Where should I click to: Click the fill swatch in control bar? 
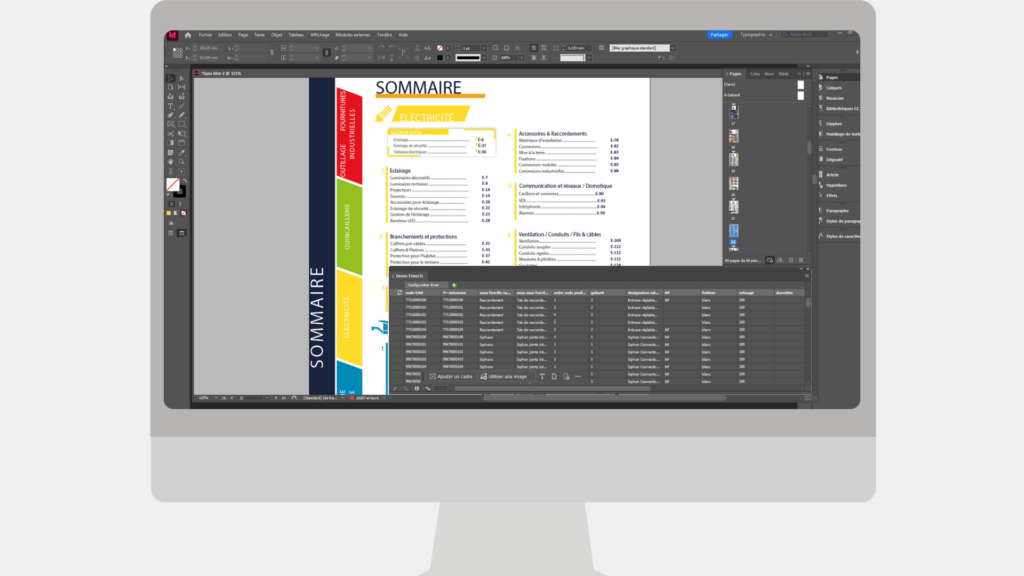pyautogui.click(x=440, y=48)
